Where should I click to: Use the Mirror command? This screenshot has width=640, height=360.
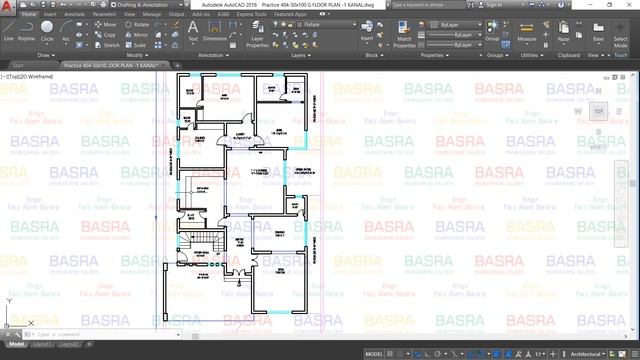tap(137, 35)
